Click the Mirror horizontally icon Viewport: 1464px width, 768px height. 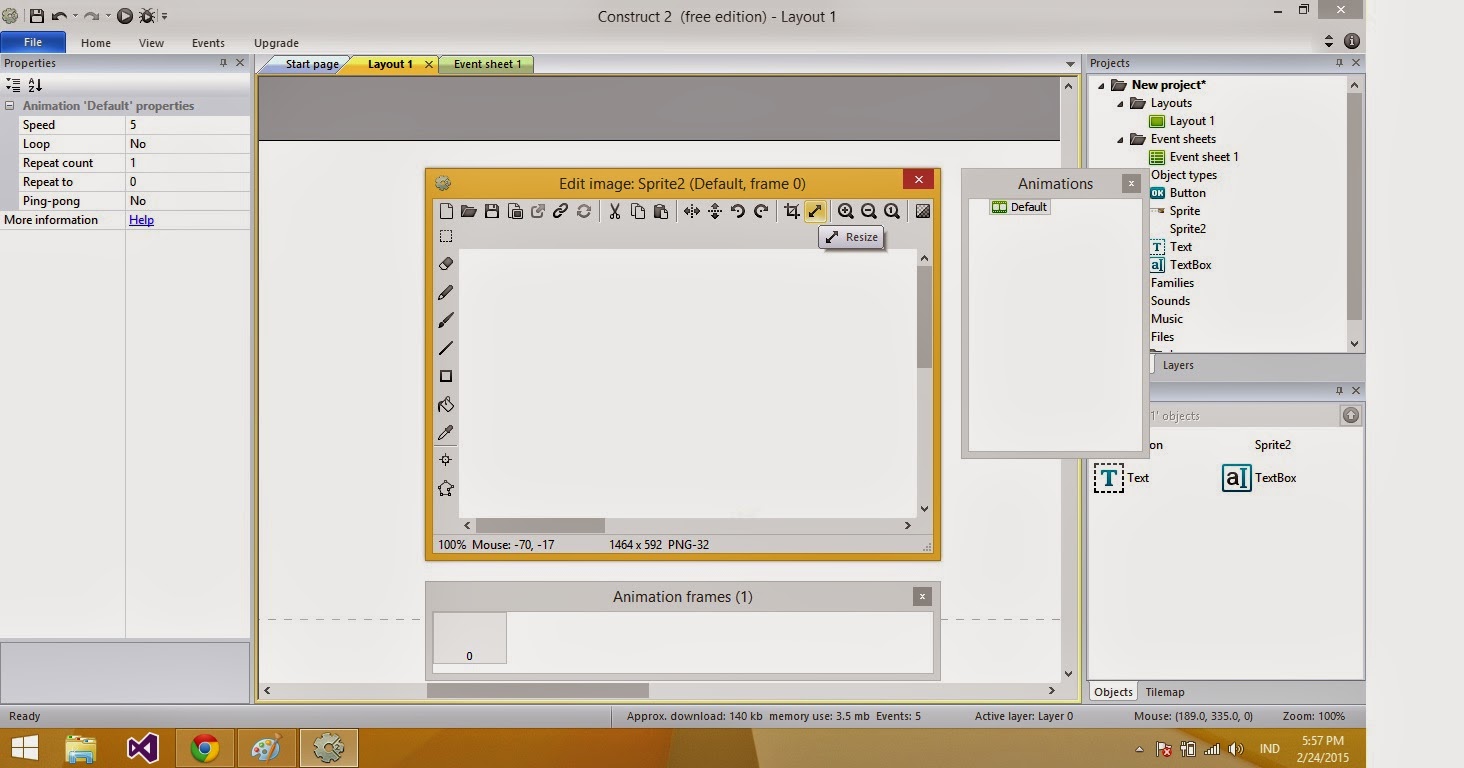pos(691,211)
